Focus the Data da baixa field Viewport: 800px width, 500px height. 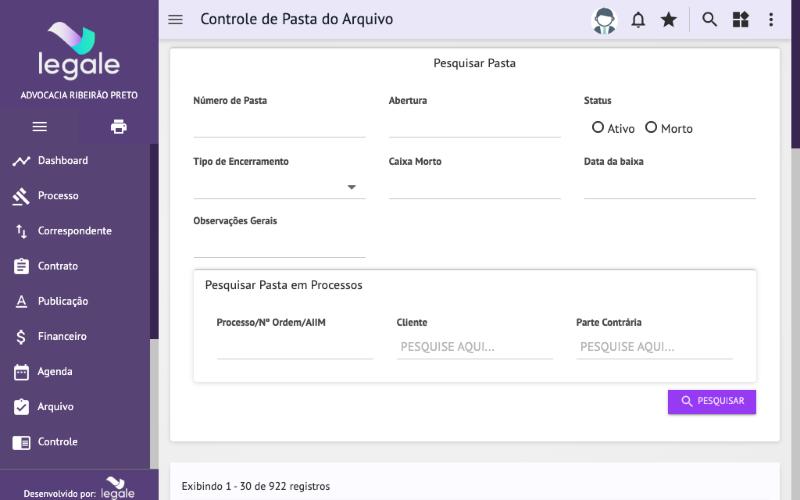point(669,187)
